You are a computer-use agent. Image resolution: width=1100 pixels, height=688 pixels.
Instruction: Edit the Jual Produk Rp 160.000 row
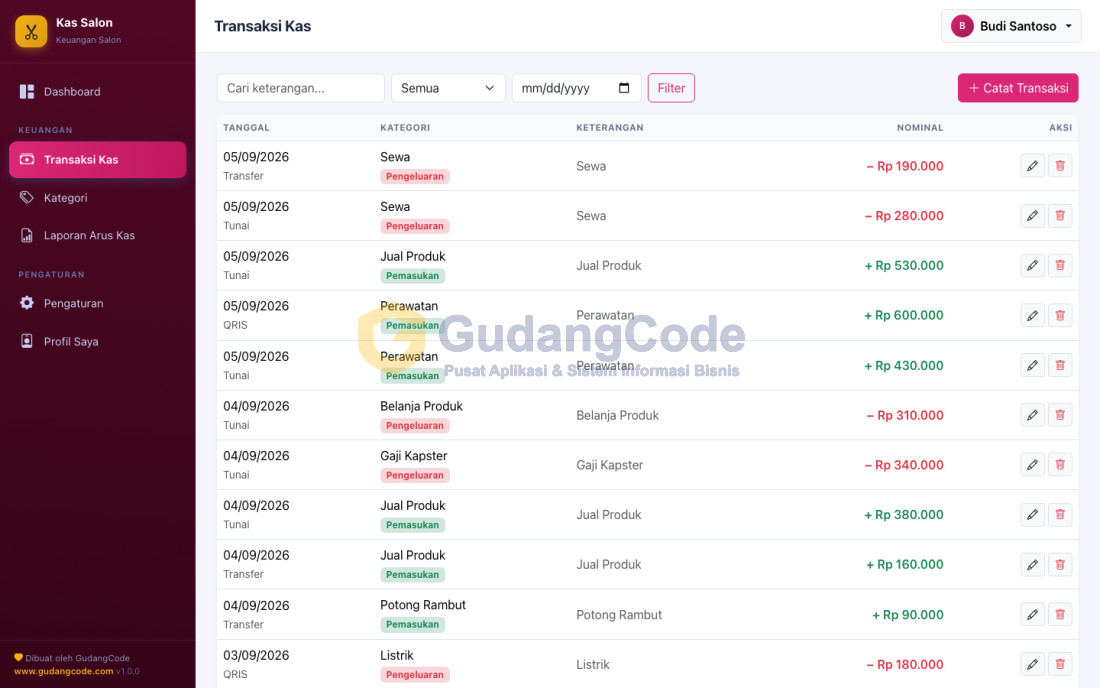(1033, 565)
